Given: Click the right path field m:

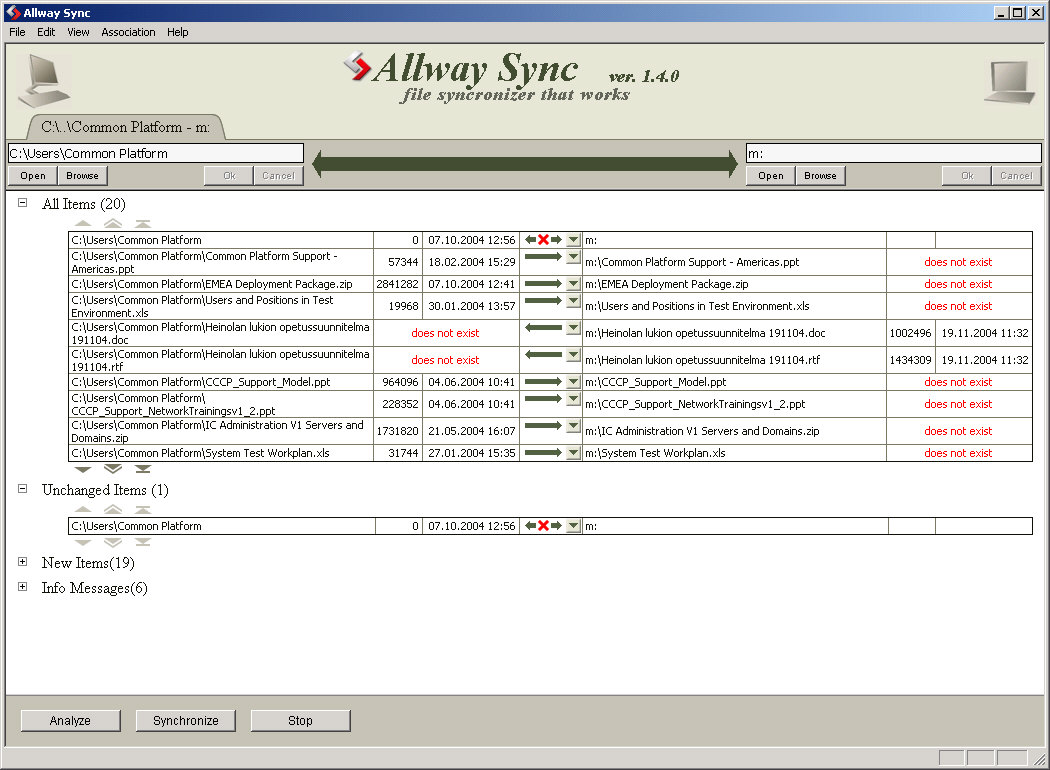Looking at the screenshot, I should [893, 153].
